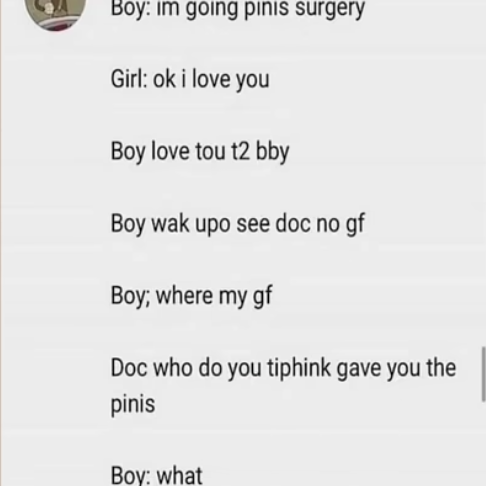Image resolution: width=486 pixels, height=486 pixels.
Task: Click the word 'the' ending the Doc line
Action: click(x=441, y=368)
